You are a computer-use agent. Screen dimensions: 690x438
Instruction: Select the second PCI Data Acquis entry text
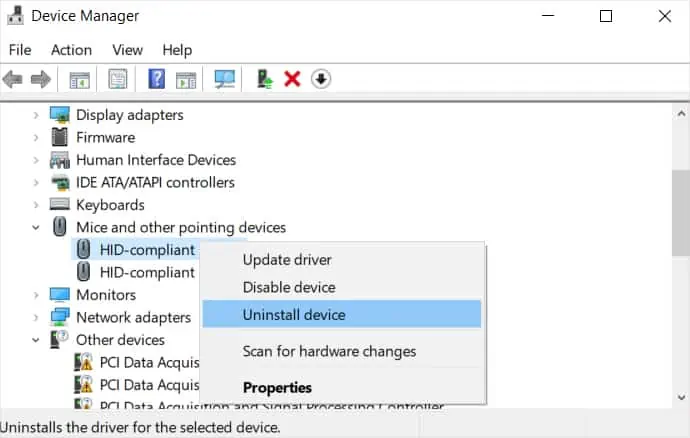150,385
